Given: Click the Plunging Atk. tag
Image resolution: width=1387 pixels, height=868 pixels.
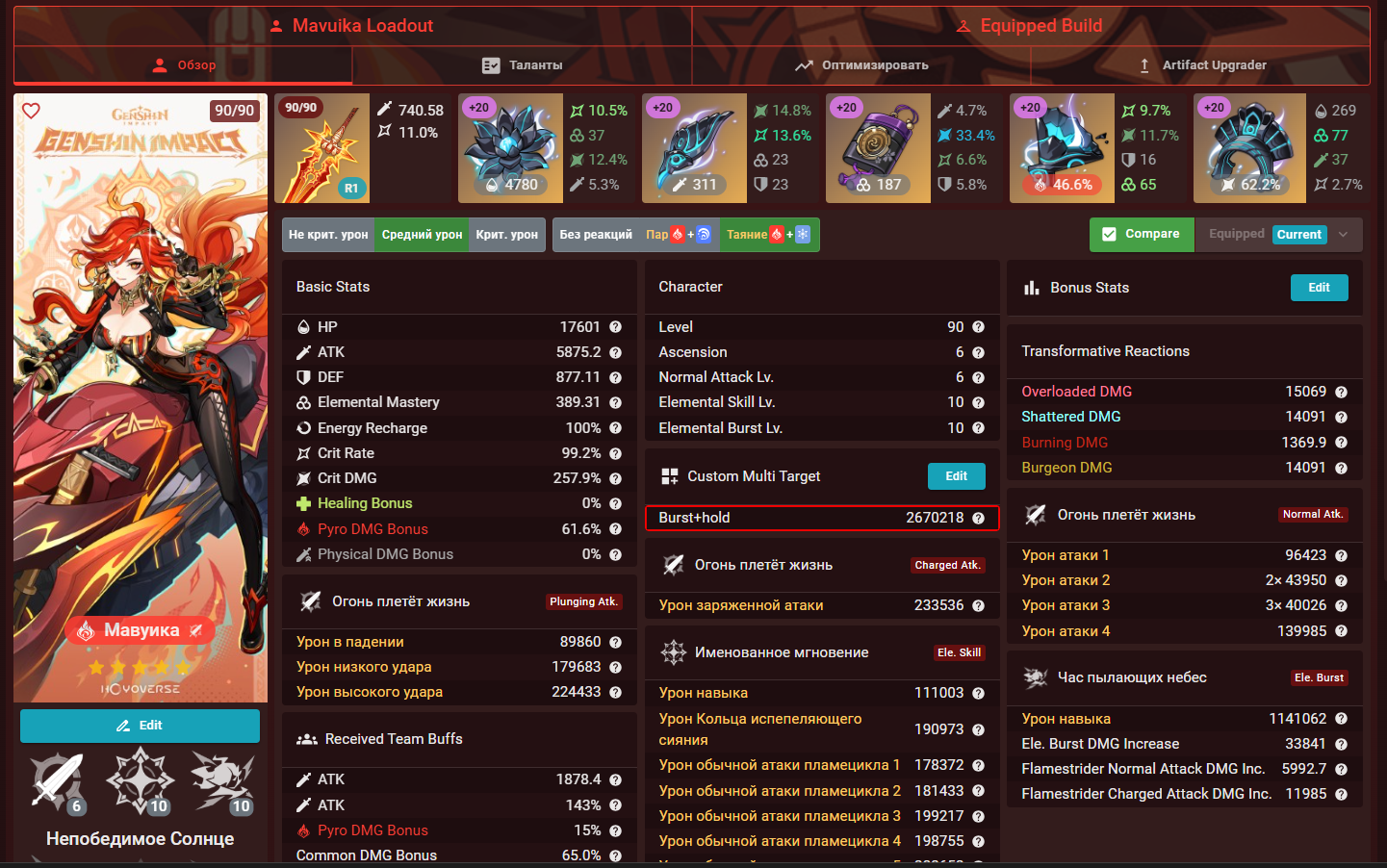Looking at the screenshot, I should 583,601.
